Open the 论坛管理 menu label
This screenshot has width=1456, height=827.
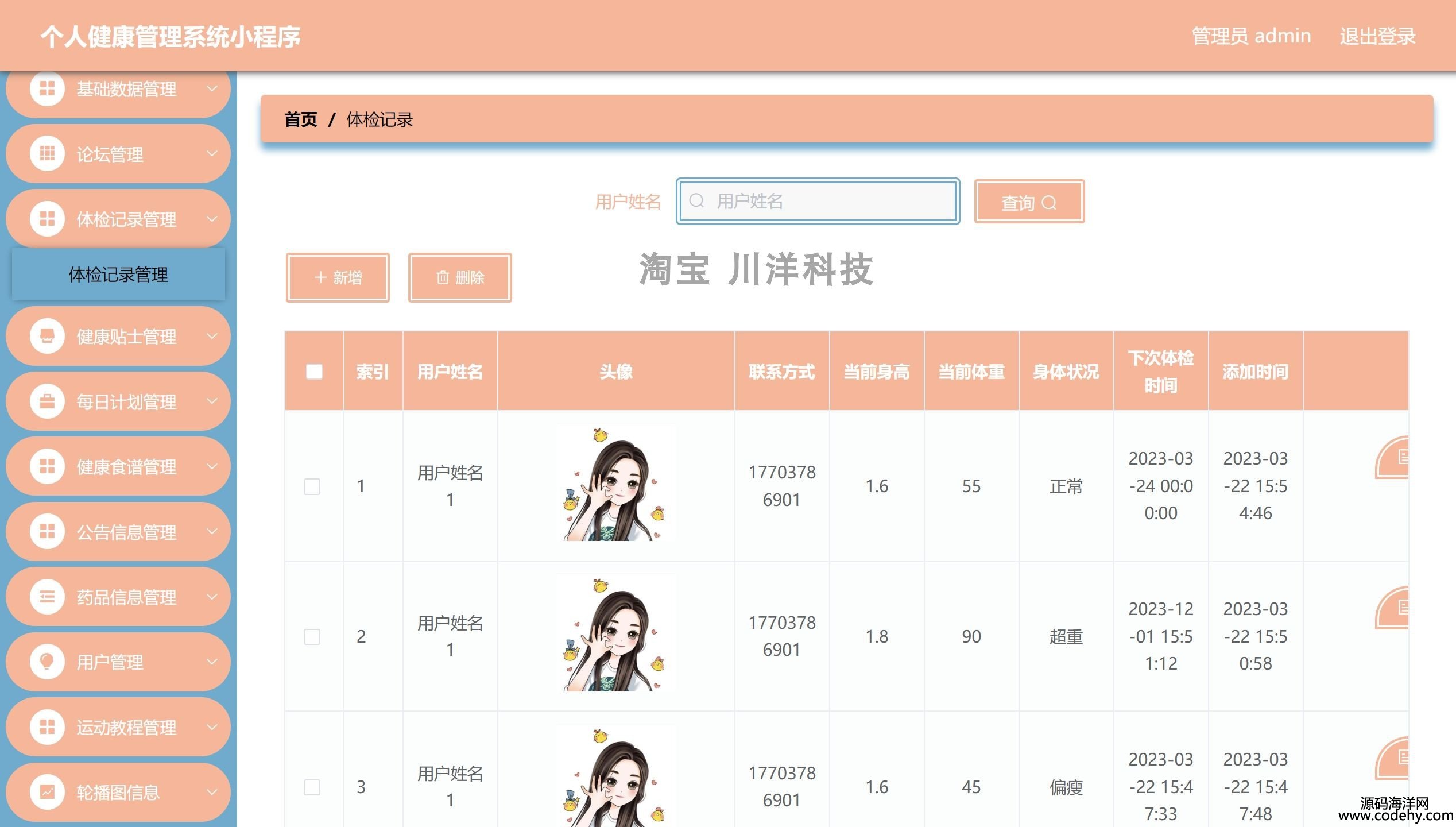point(110,154)
